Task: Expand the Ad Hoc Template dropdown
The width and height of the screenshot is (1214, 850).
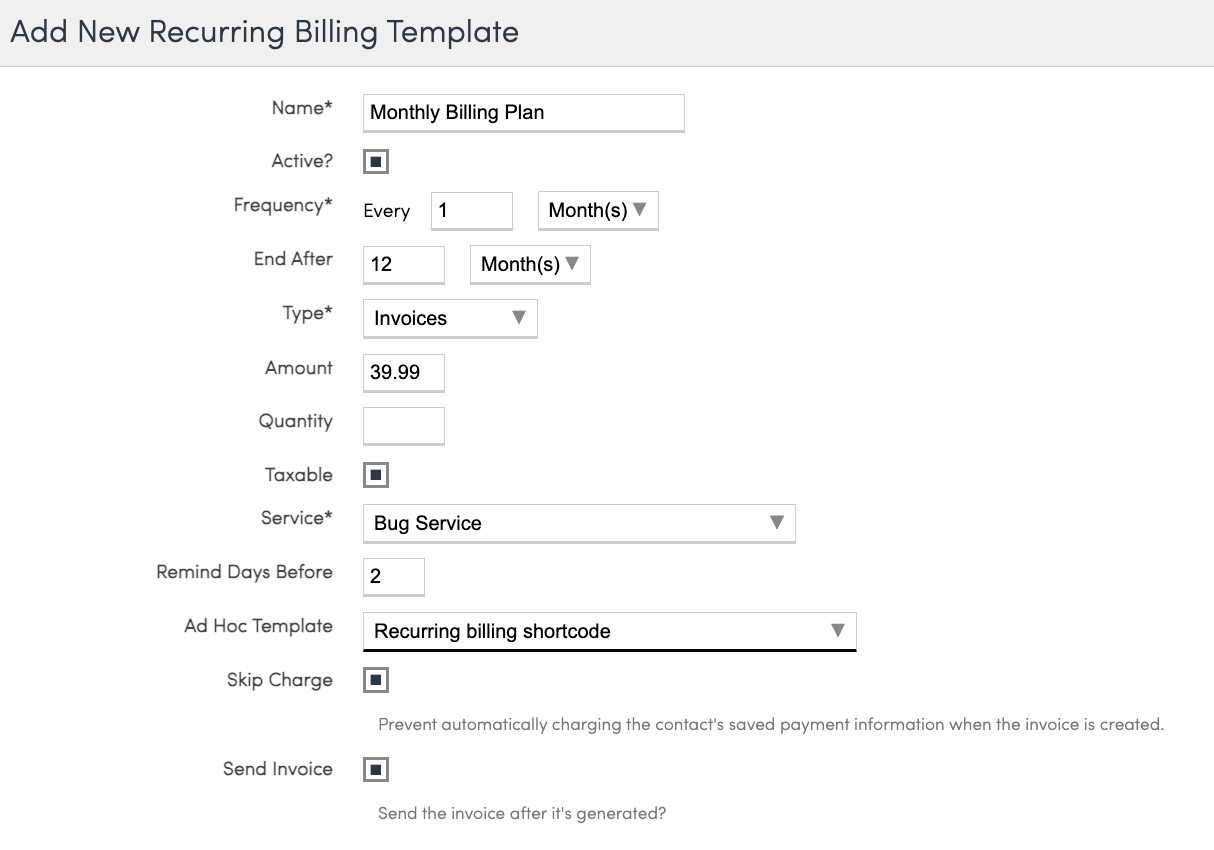Action: [x=609, y=632]
